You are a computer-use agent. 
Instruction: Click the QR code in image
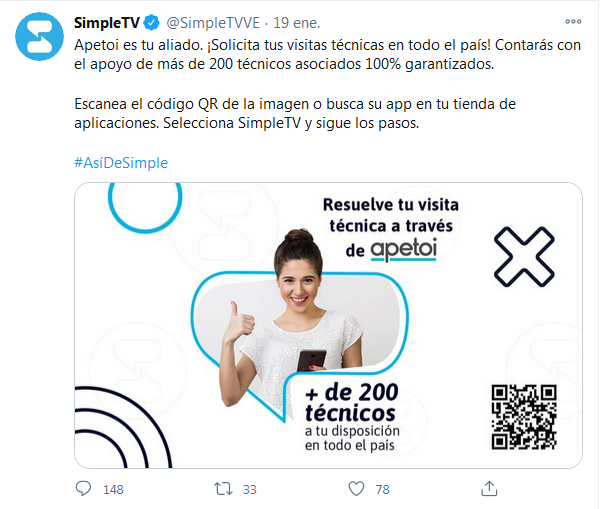point(524,417)
